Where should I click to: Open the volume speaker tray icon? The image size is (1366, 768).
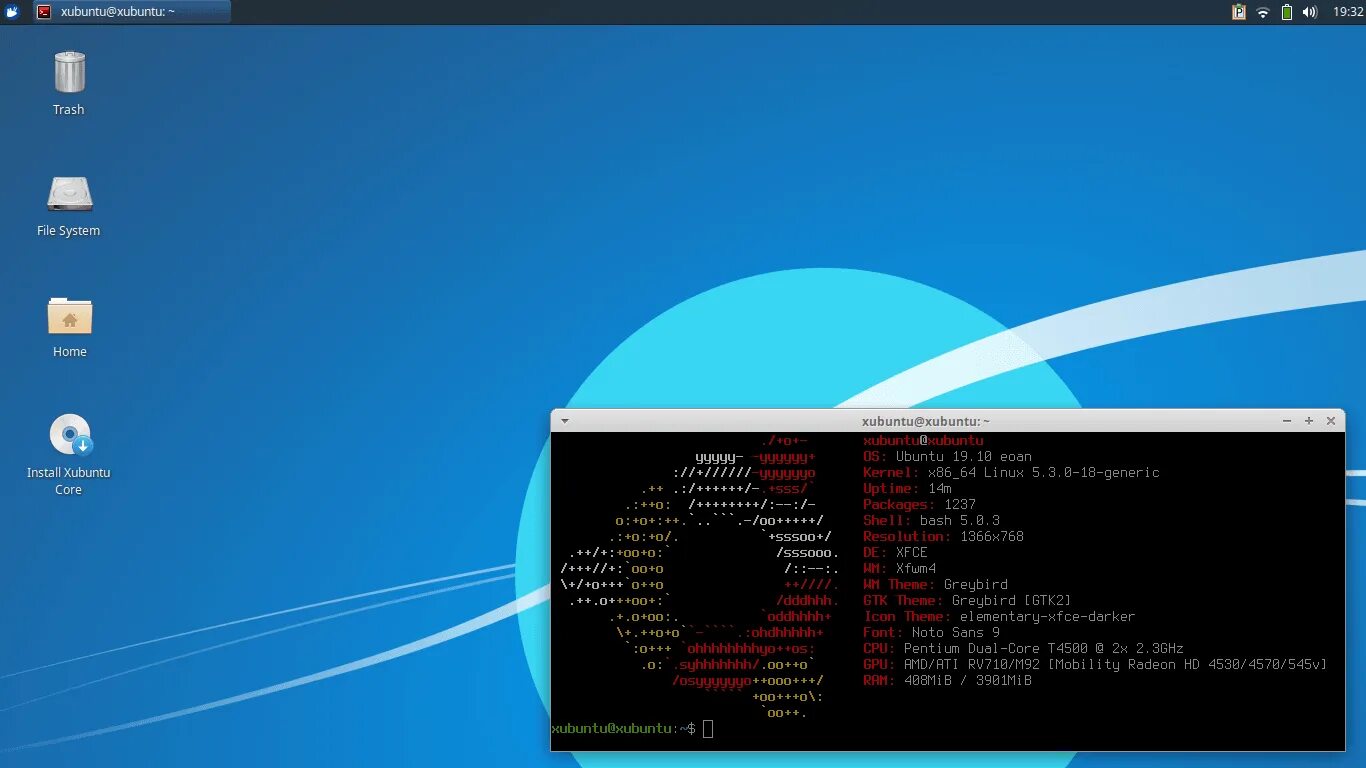pyautogui.click(x=1310, y=12)
